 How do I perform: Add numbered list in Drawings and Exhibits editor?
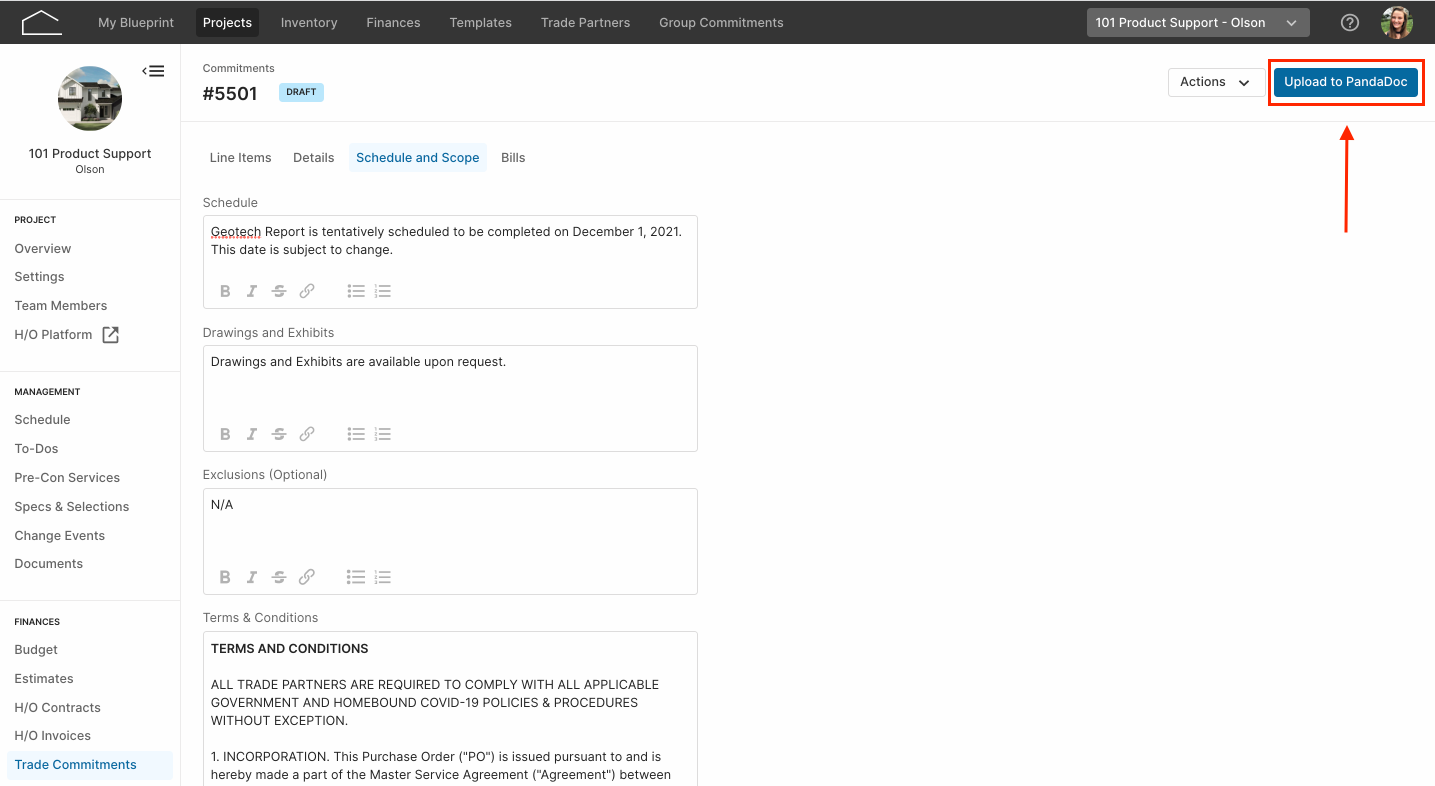[383, 434]
